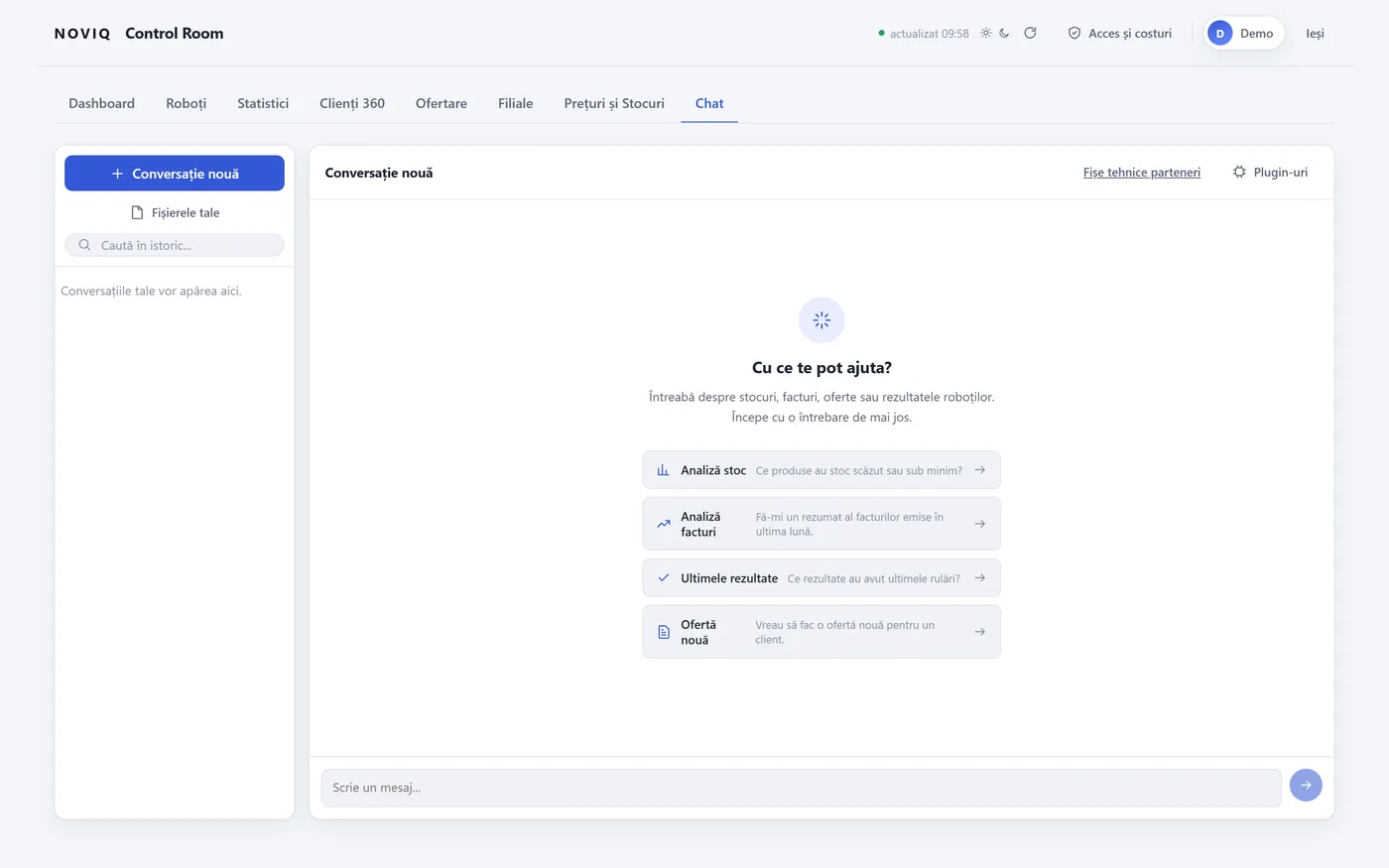Open Acces și costuri

point(1119,34)
